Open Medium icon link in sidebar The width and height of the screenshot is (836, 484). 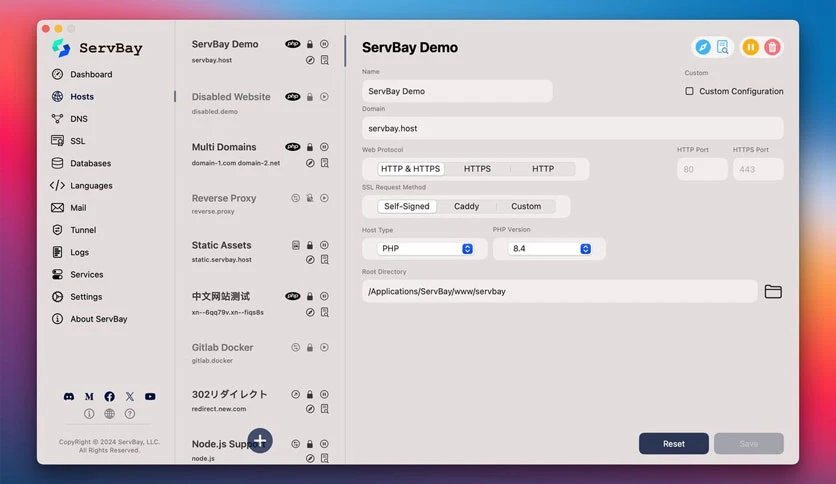89,397
